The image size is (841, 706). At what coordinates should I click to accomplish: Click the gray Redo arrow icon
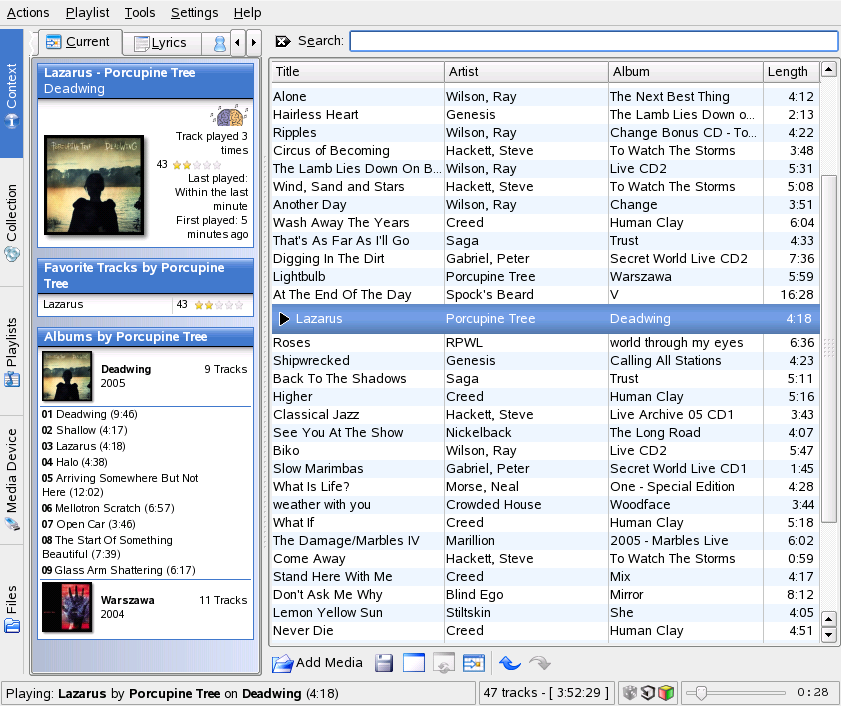[540, 662]
